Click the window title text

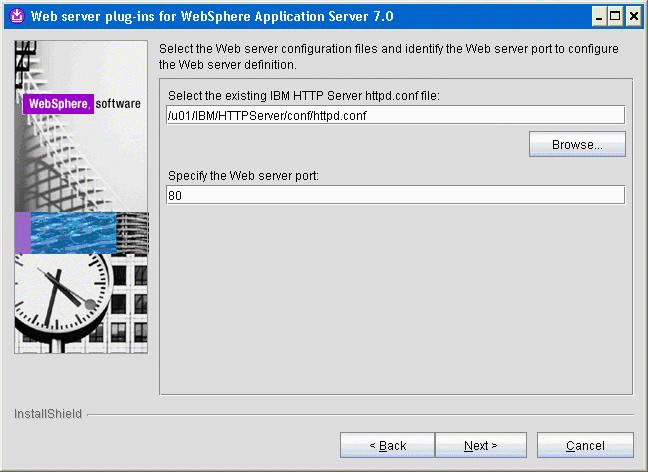[x=212, y=17]
